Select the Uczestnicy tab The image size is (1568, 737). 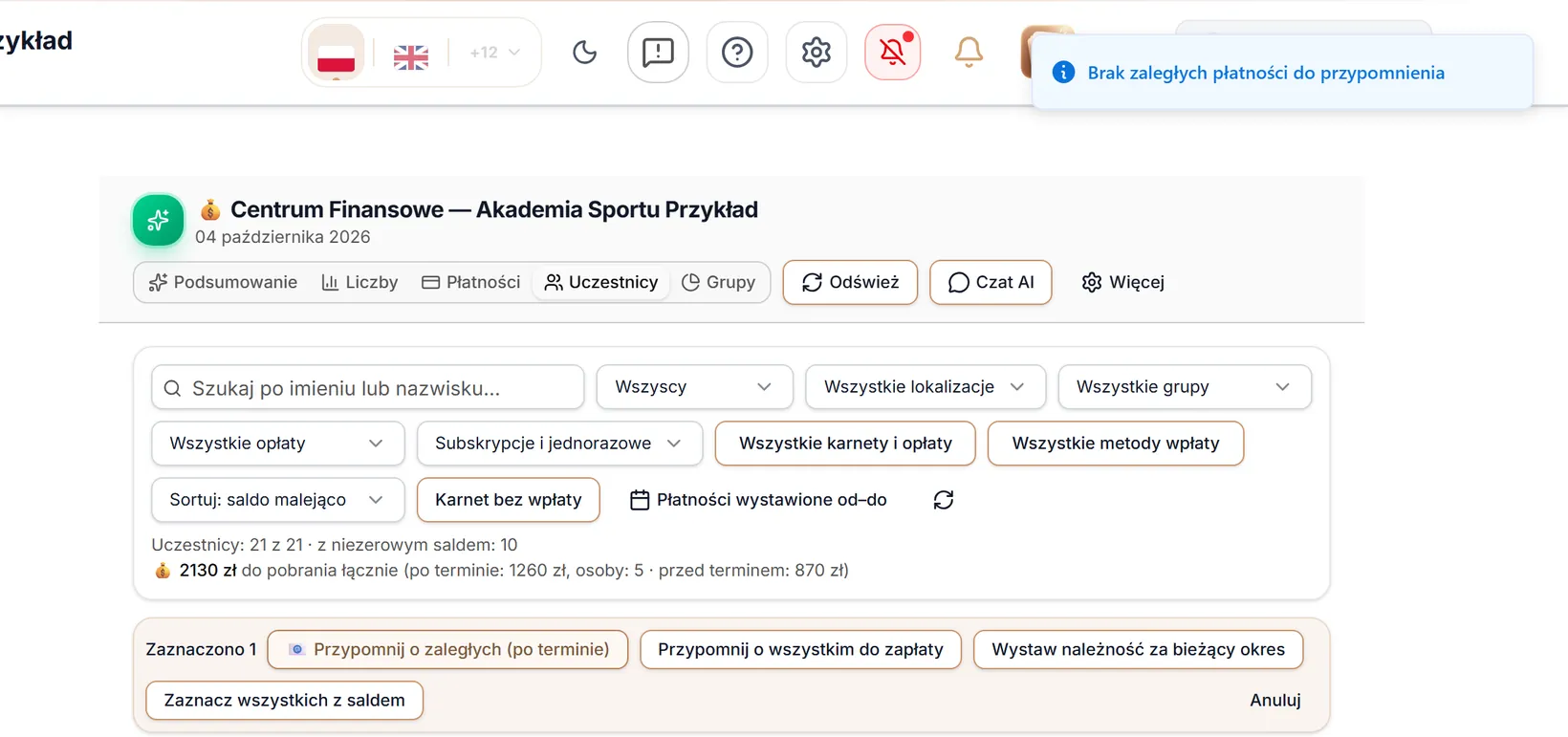click(601, 282)
